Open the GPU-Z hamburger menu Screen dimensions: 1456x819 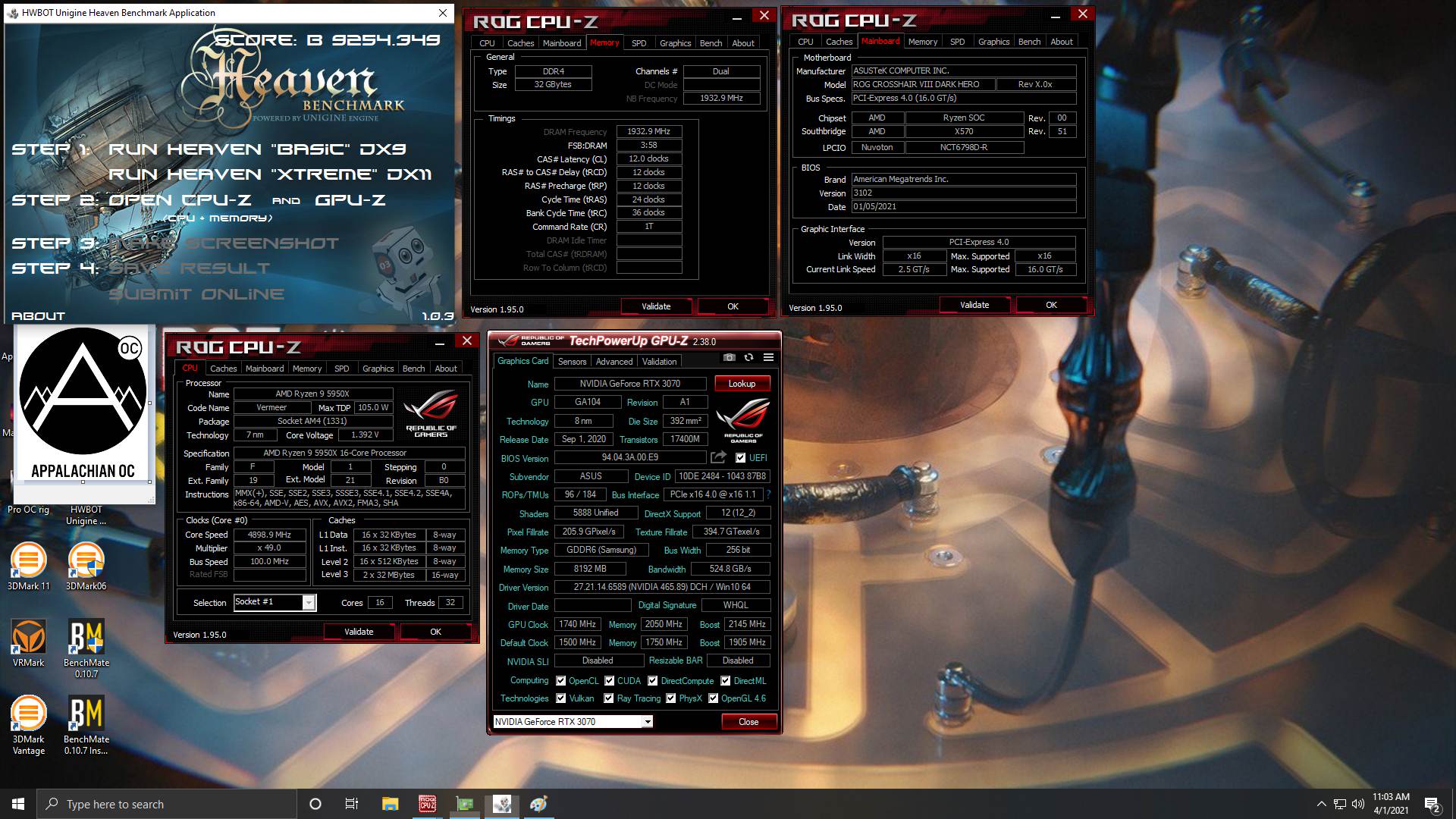point(768,357)
